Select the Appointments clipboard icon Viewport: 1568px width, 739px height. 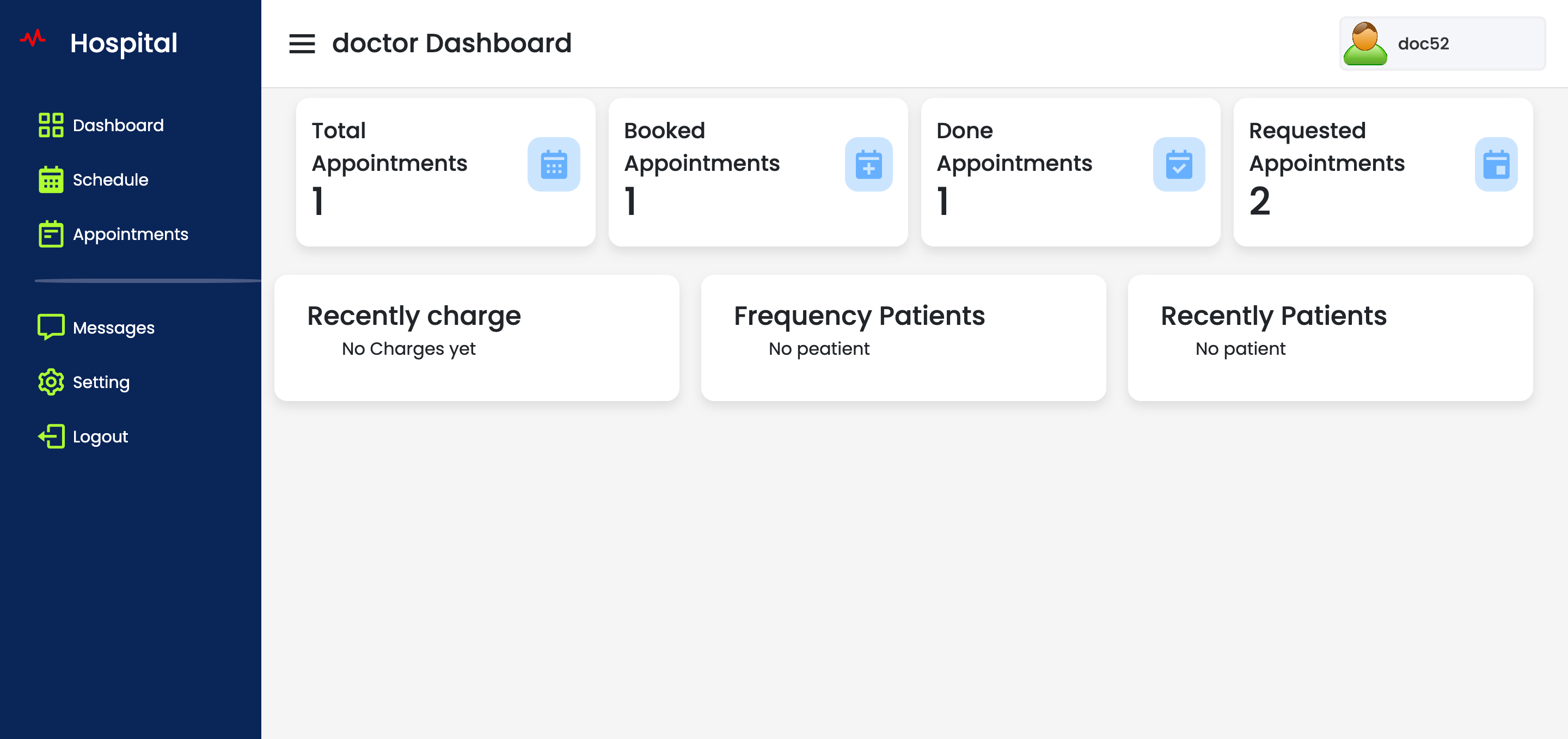coord(51,233)
